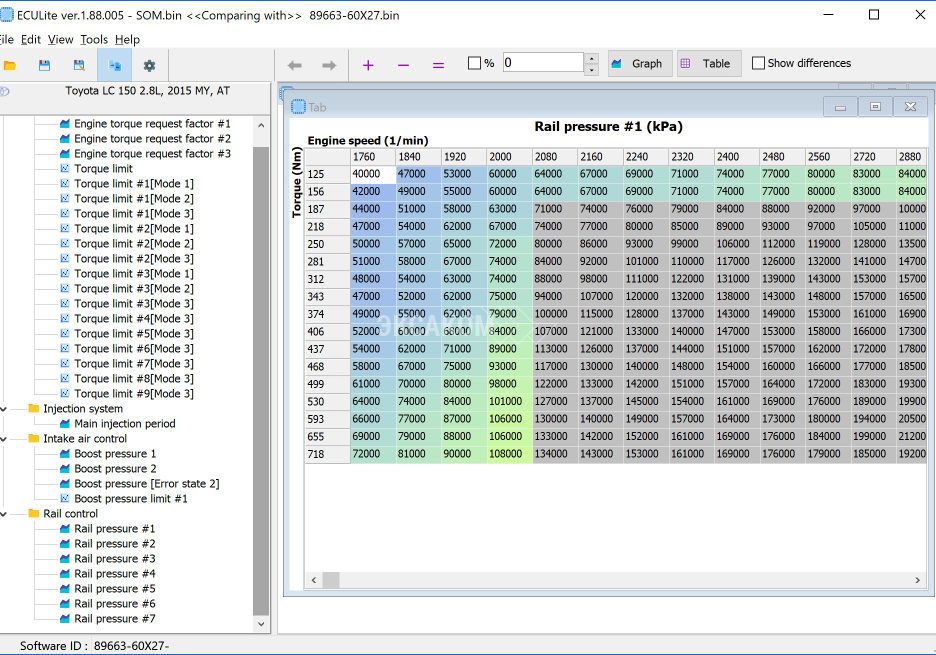Enable the percent checkbox
This screenshot has width=936, height=655.
(475, 63)
